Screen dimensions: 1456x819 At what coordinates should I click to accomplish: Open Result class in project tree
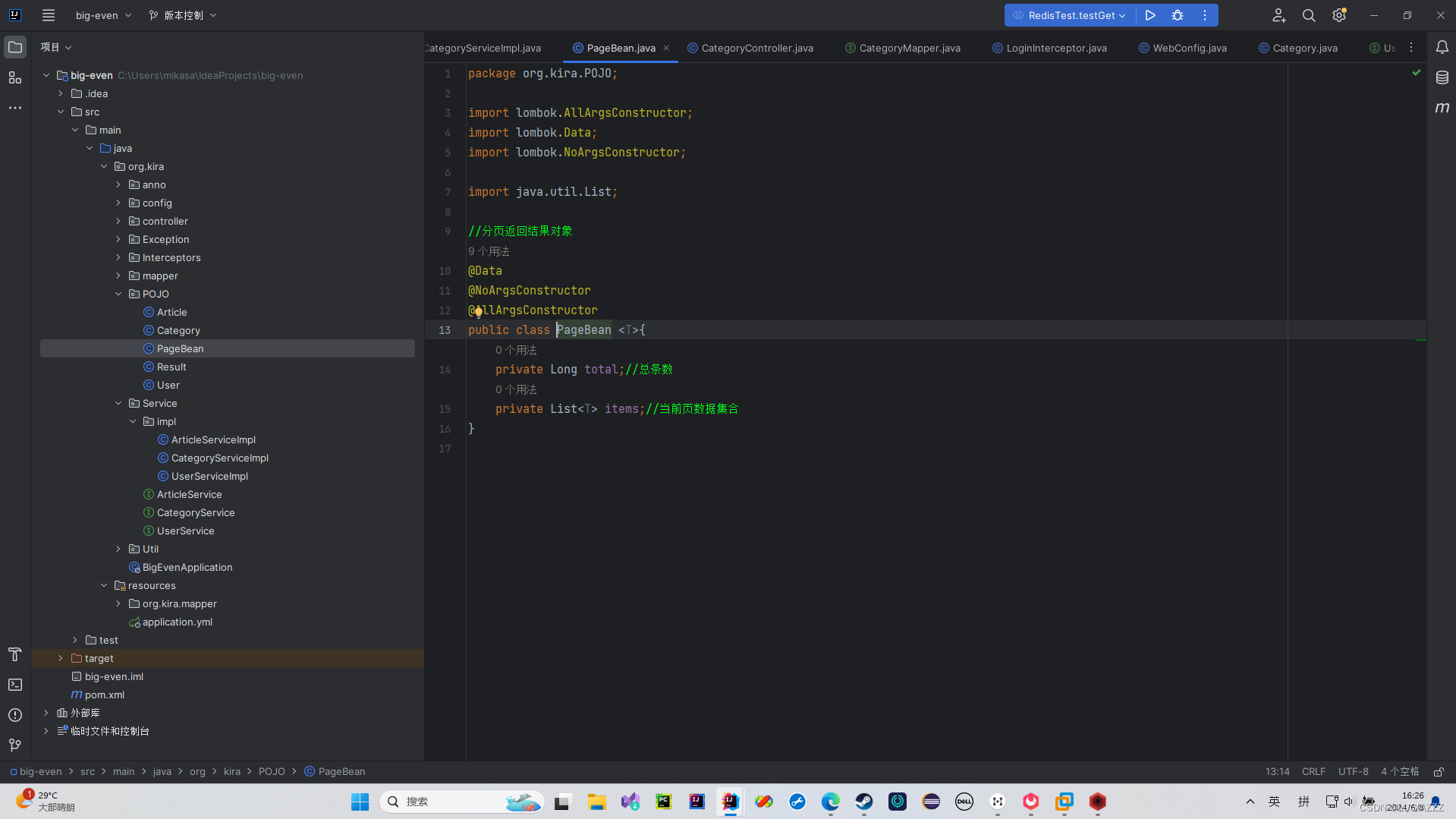click(x=171, y=367)
